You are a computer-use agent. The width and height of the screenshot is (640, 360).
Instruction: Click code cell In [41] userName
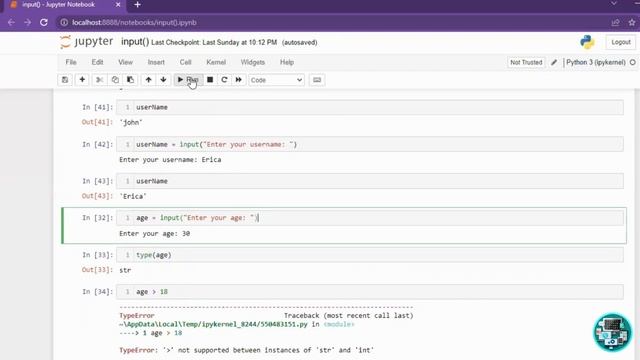pos(369,107)
